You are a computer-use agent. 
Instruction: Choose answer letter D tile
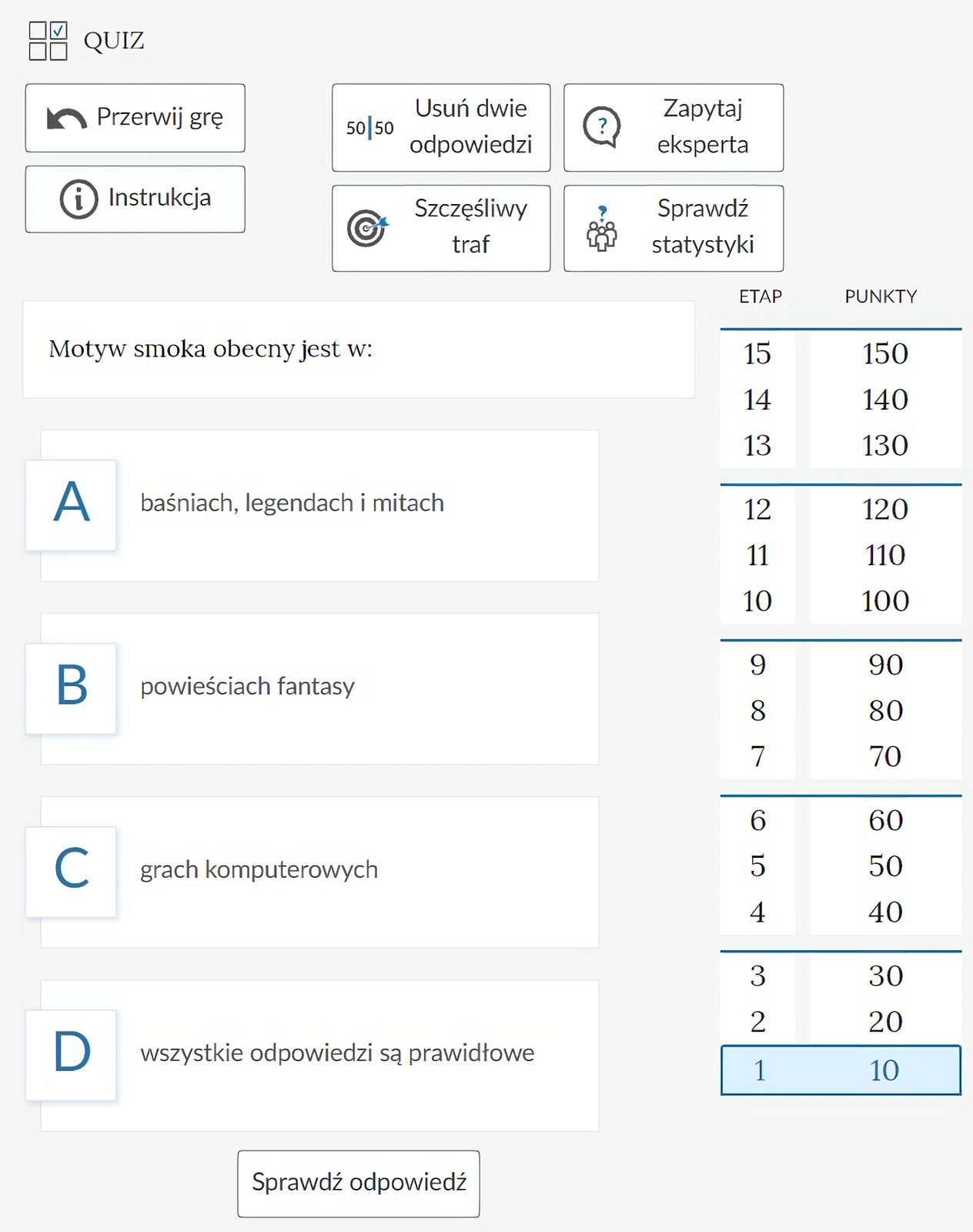71,1054
